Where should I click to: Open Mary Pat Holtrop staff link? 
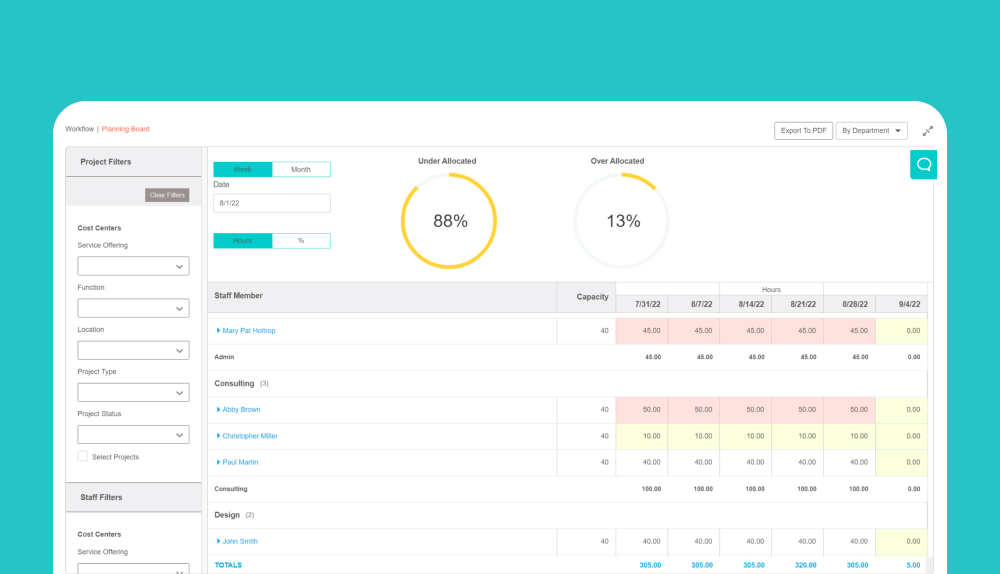[x=249, y=330]
